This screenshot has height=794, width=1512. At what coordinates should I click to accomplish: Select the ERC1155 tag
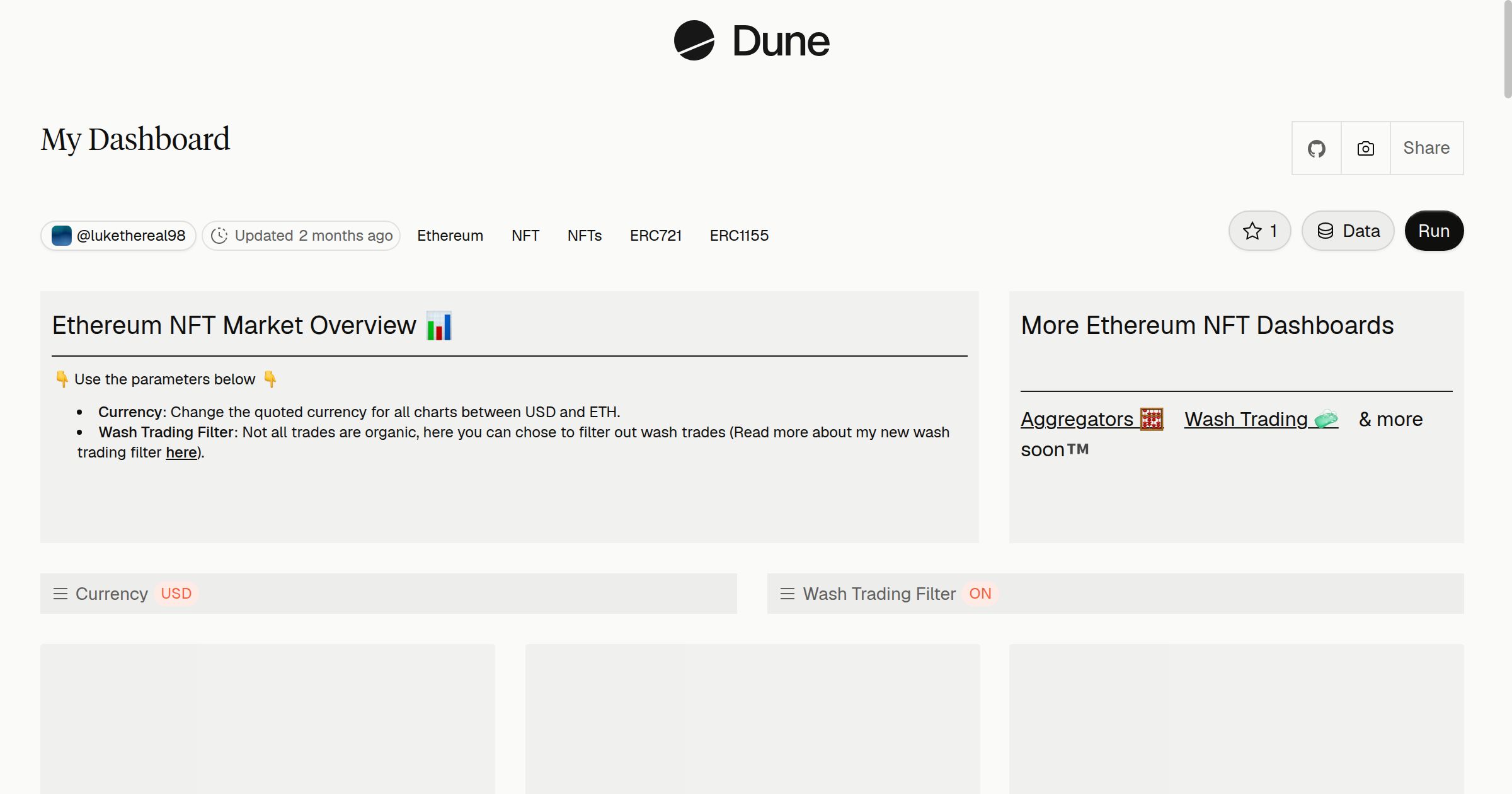(739, 236)
